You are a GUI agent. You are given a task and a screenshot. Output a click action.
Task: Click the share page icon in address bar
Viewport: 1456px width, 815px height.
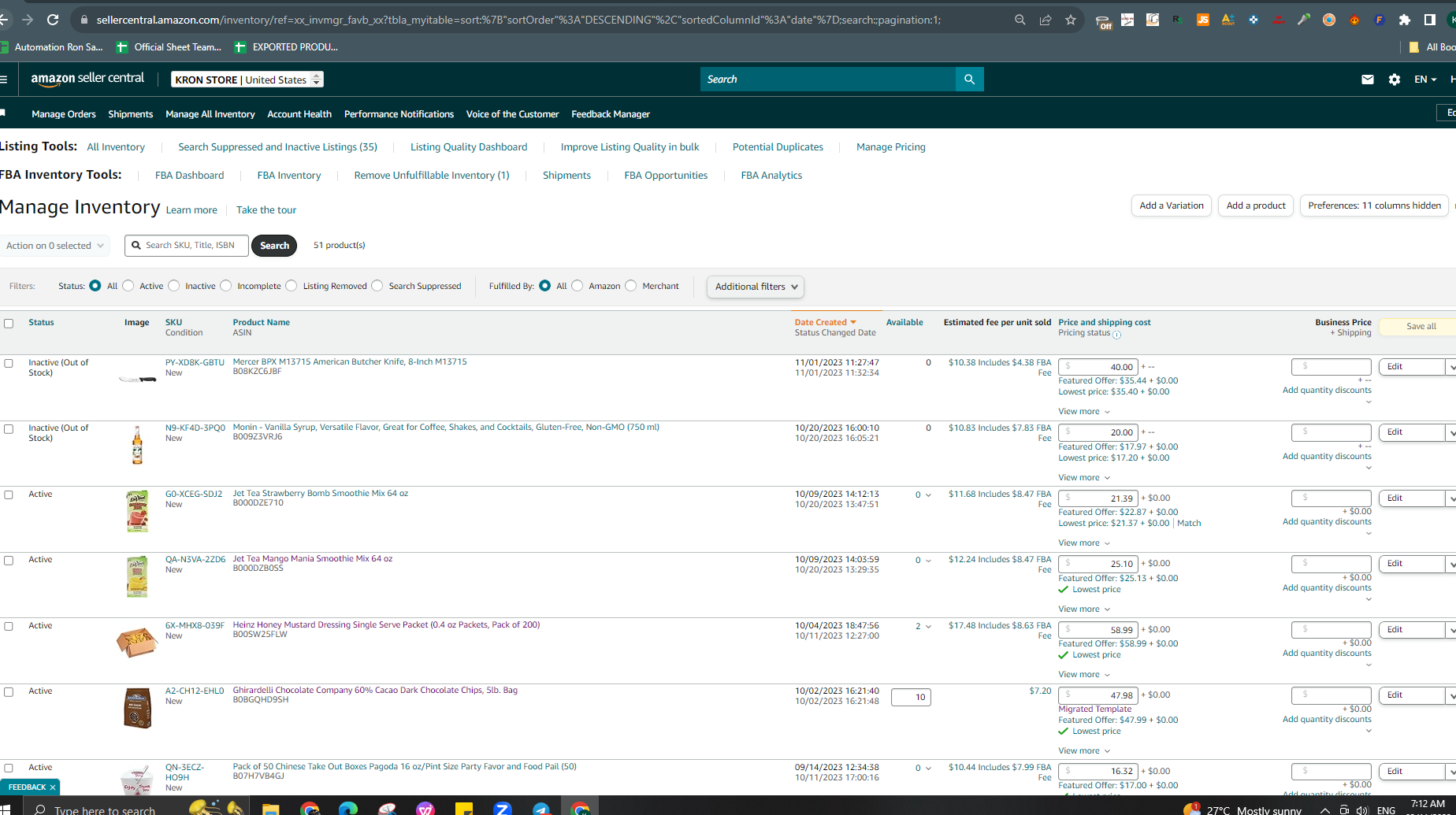[x=1046, y=20]
